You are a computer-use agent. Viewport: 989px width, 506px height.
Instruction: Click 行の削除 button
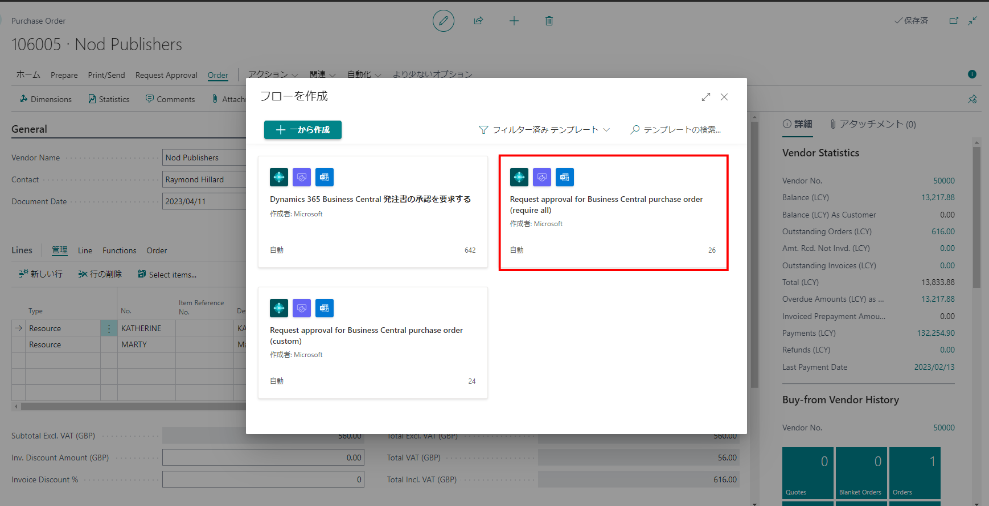pyautogui.click(x=100, y=274)
